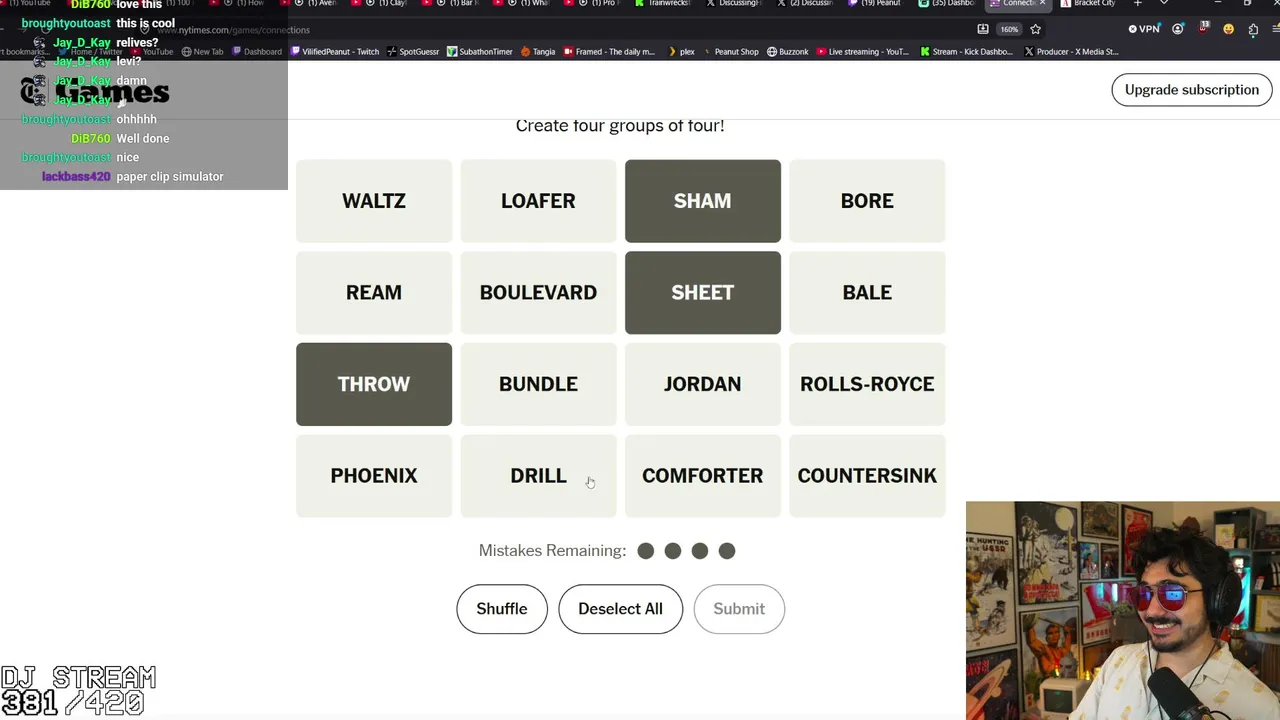Click the 'Create four groups of four!' heading
The height and width of the screenshot is (720, 1280).
click(x=620, y=126)
